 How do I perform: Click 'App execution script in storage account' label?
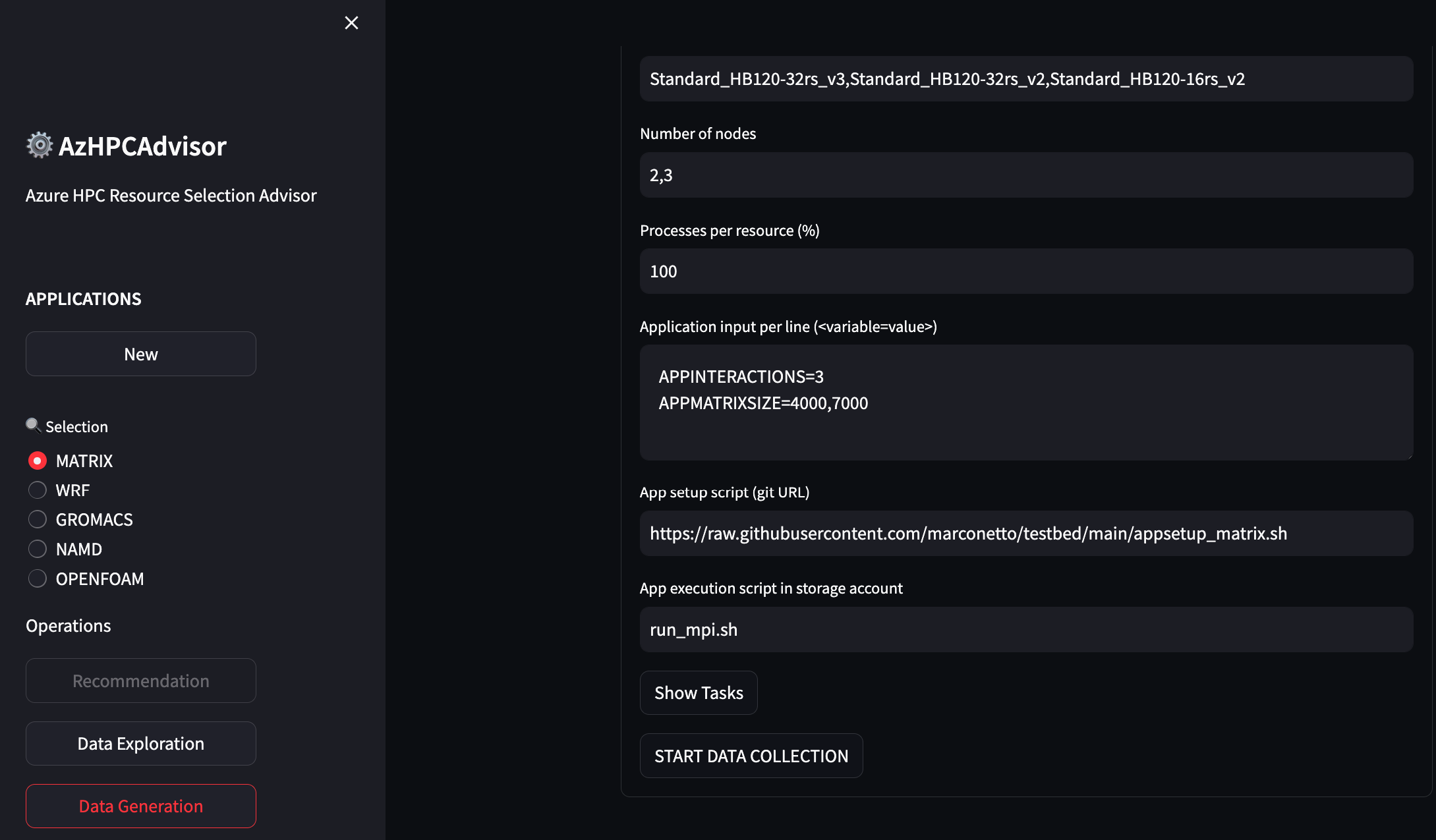(771, 588)
